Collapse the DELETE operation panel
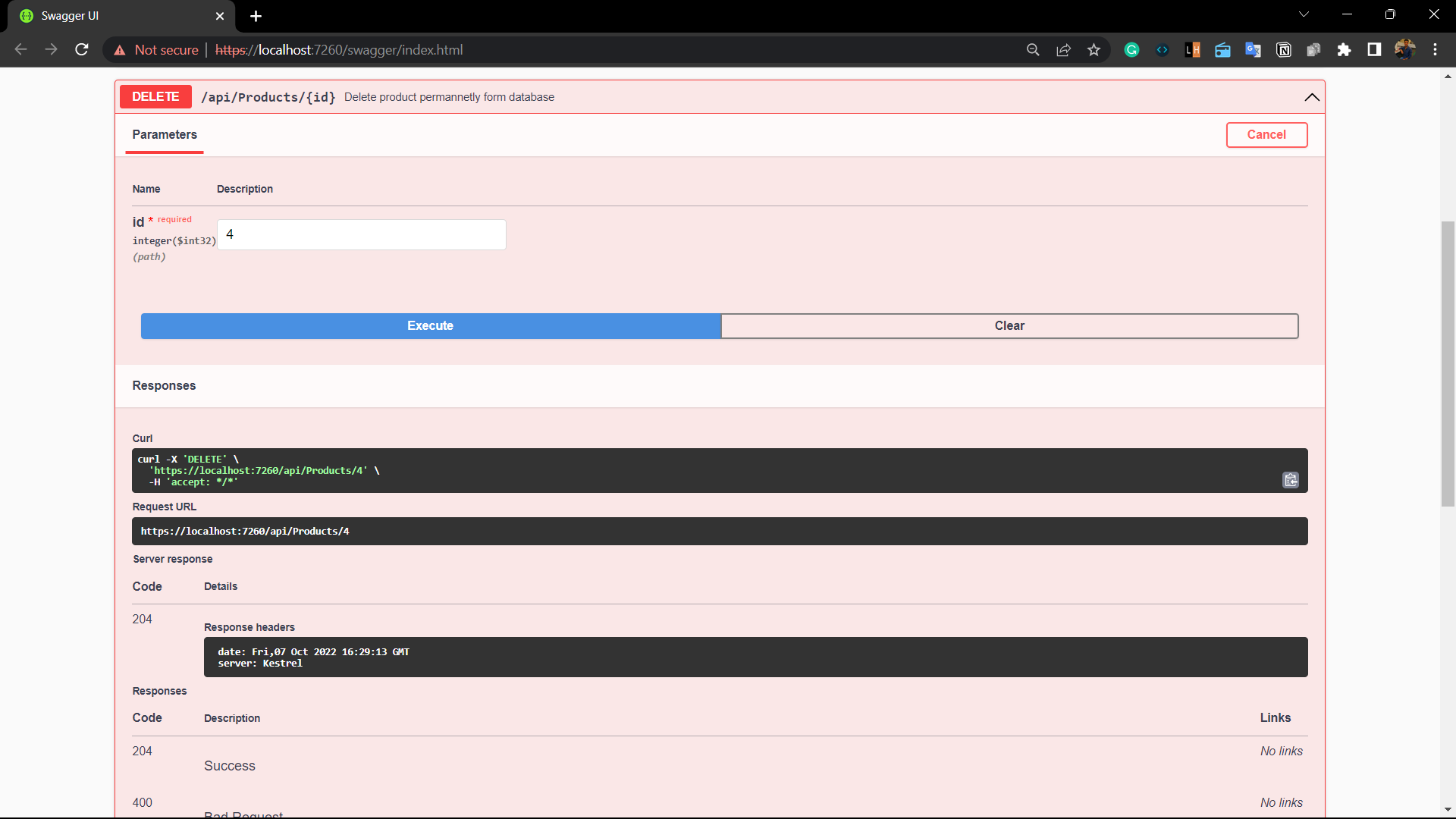This screenshot has width=1456, height=819. coord(1312,97)
